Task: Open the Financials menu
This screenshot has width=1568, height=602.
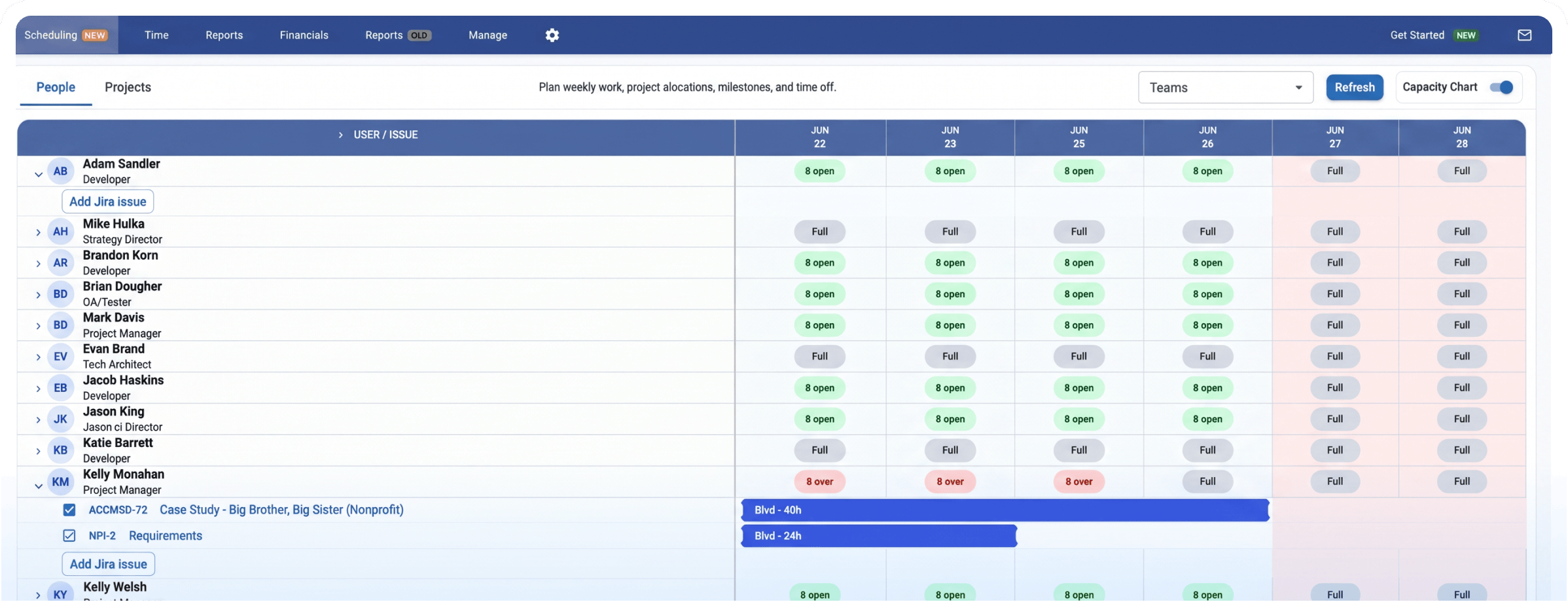Action: 304,35
